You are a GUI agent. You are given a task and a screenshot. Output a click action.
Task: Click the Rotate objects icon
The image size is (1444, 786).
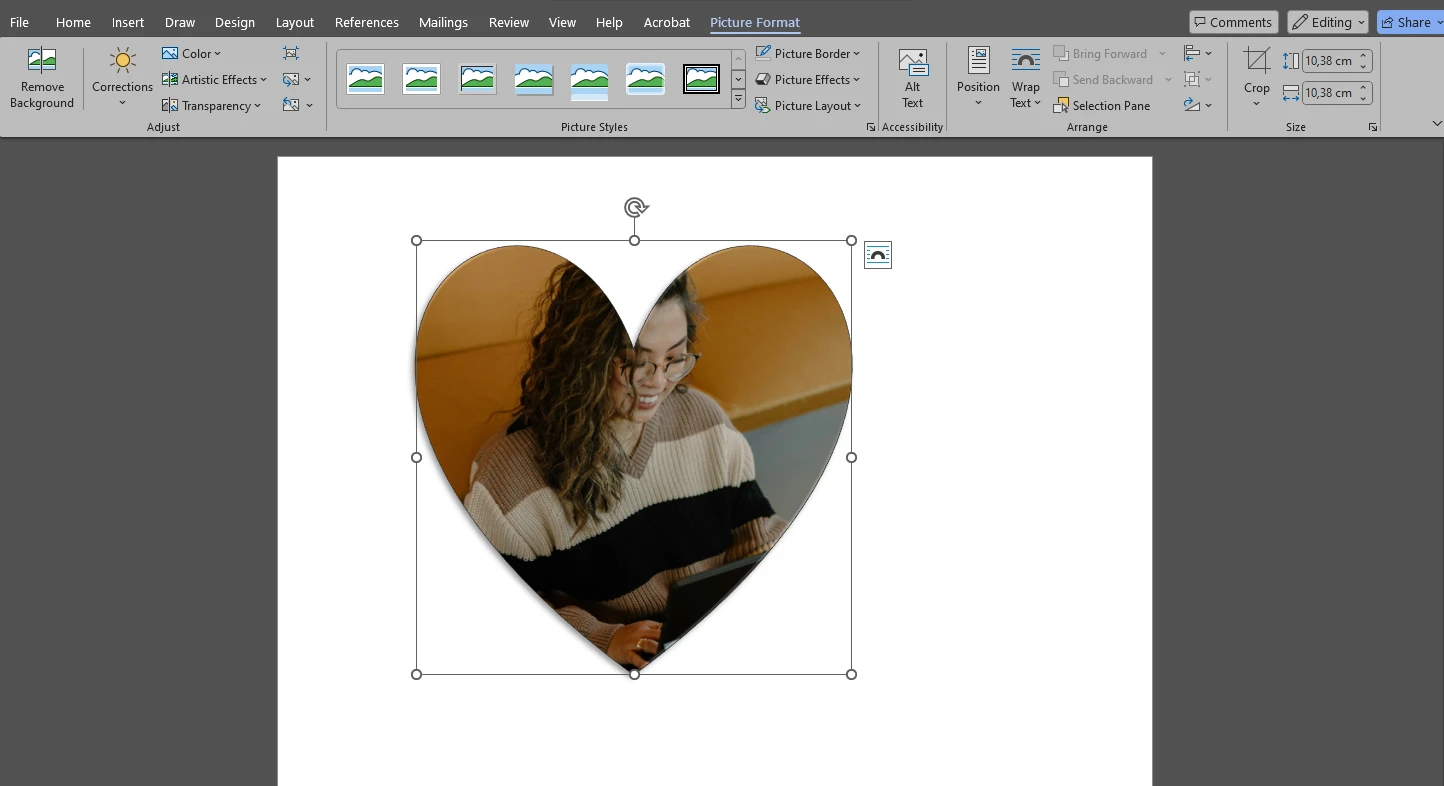point(1192,105)
